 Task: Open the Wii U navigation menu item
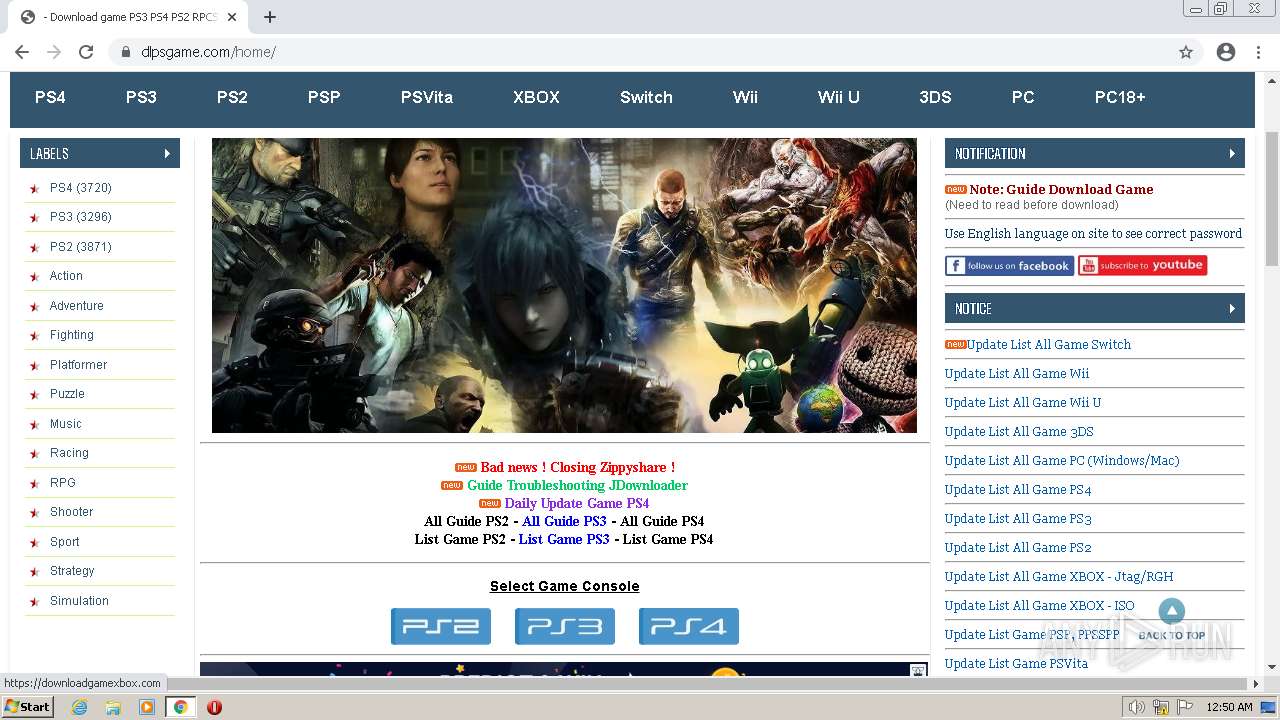pos(839,97)
